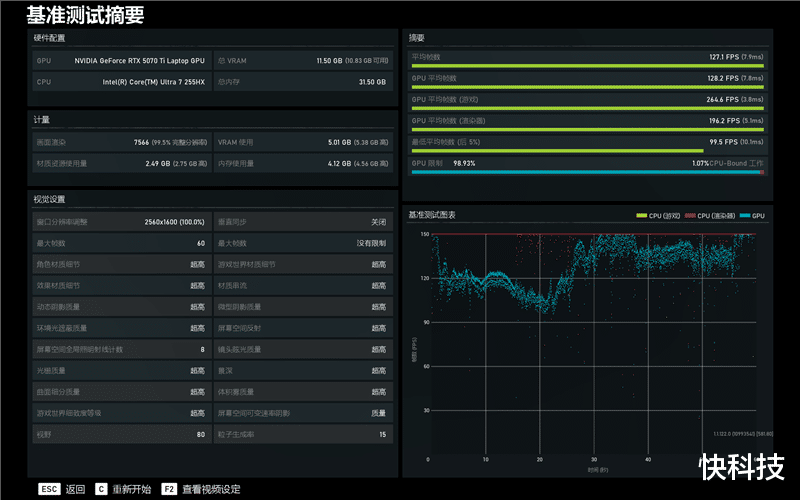Click the 粒子生成率 value 15 row
Screen dimensions: 800x500
point(303,434)
